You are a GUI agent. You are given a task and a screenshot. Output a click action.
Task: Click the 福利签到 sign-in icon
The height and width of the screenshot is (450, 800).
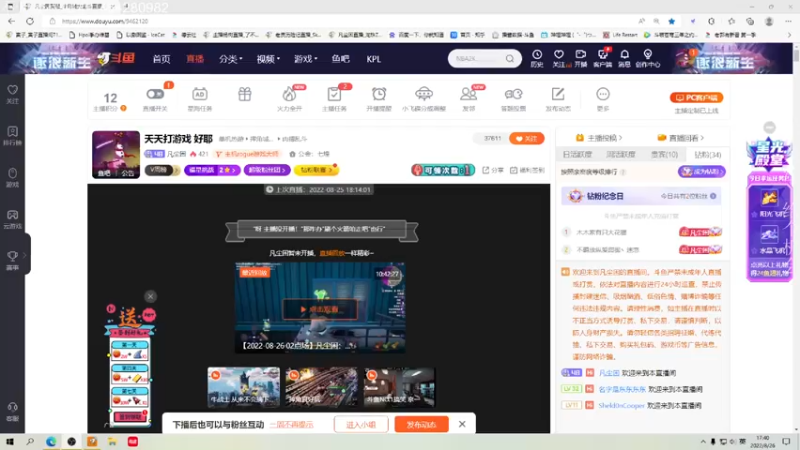527,170
